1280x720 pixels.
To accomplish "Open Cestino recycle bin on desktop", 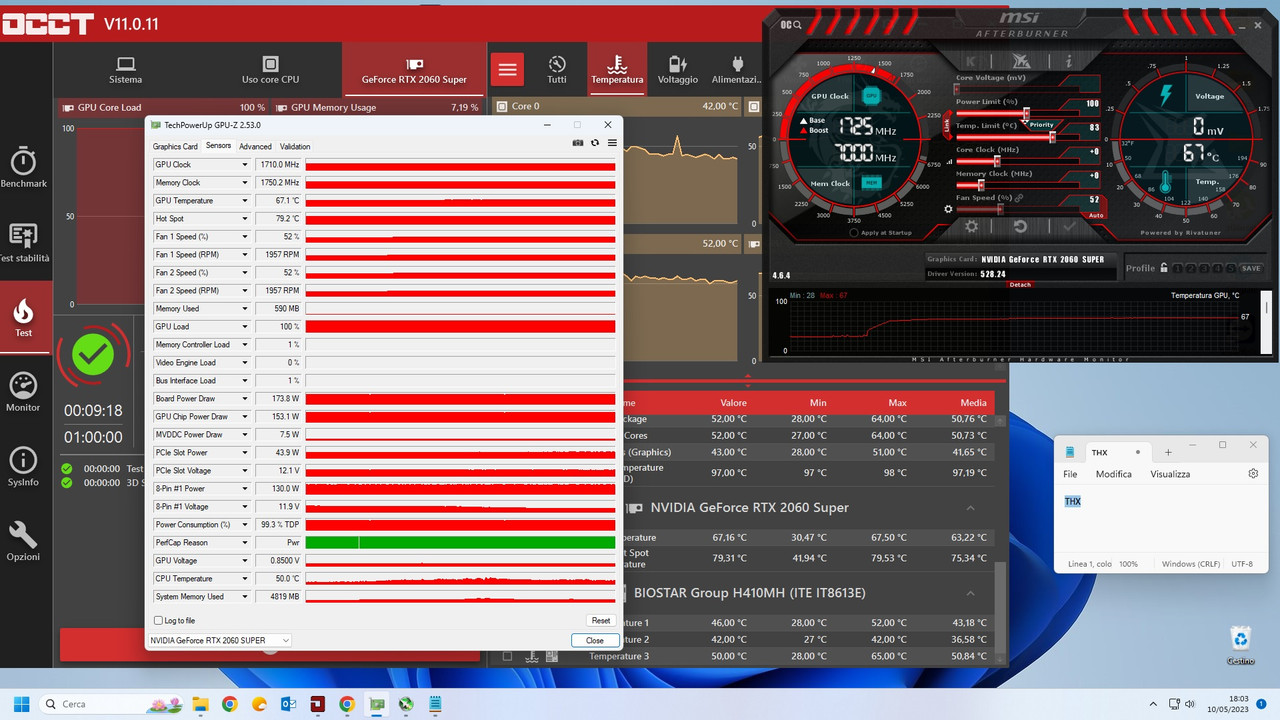I will pyautogui.click(x=1240, y=645).
